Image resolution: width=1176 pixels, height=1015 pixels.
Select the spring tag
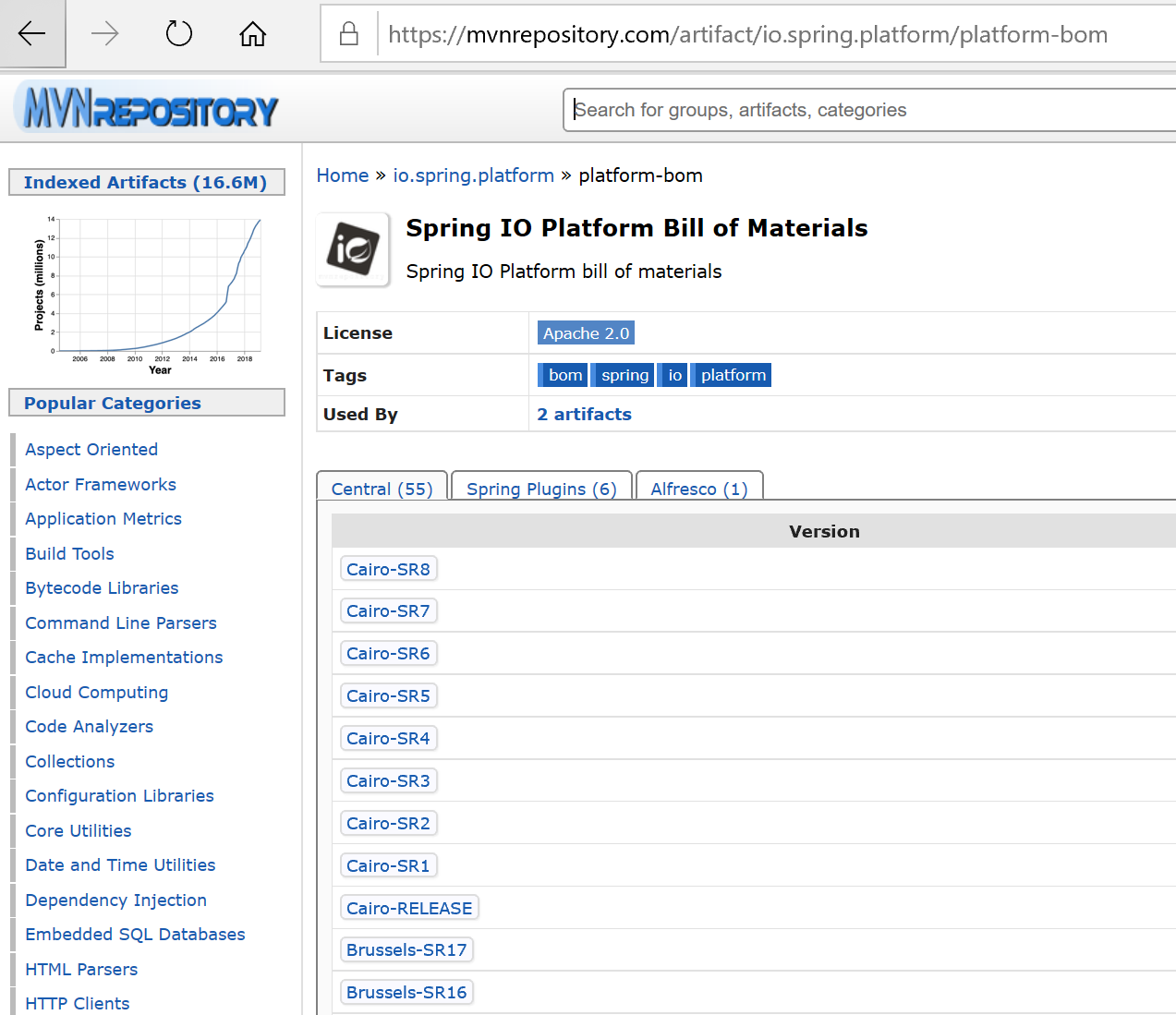624,375
